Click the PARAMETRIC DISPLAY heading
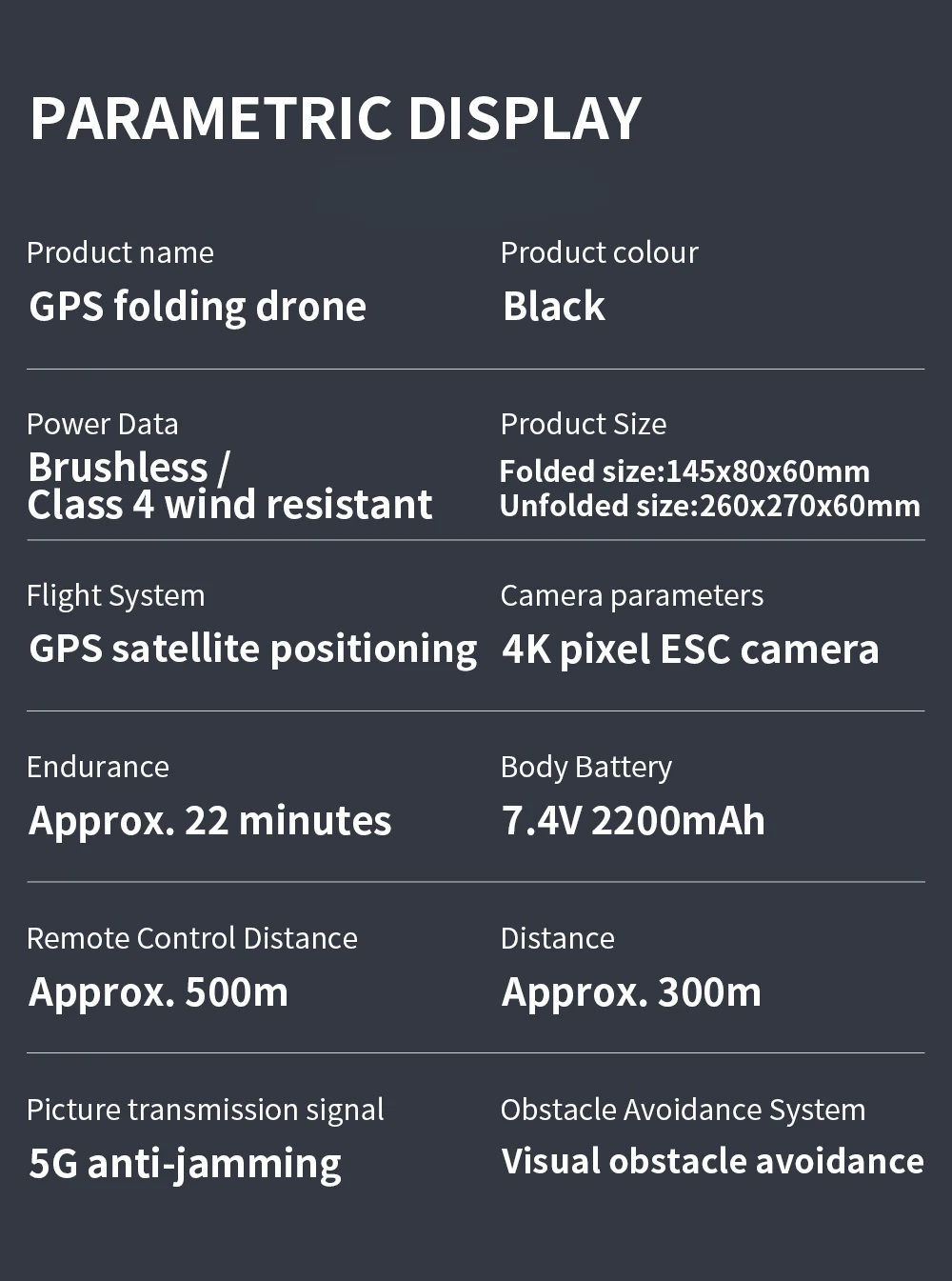This screenshot has height=1281, width=952. 336,119
